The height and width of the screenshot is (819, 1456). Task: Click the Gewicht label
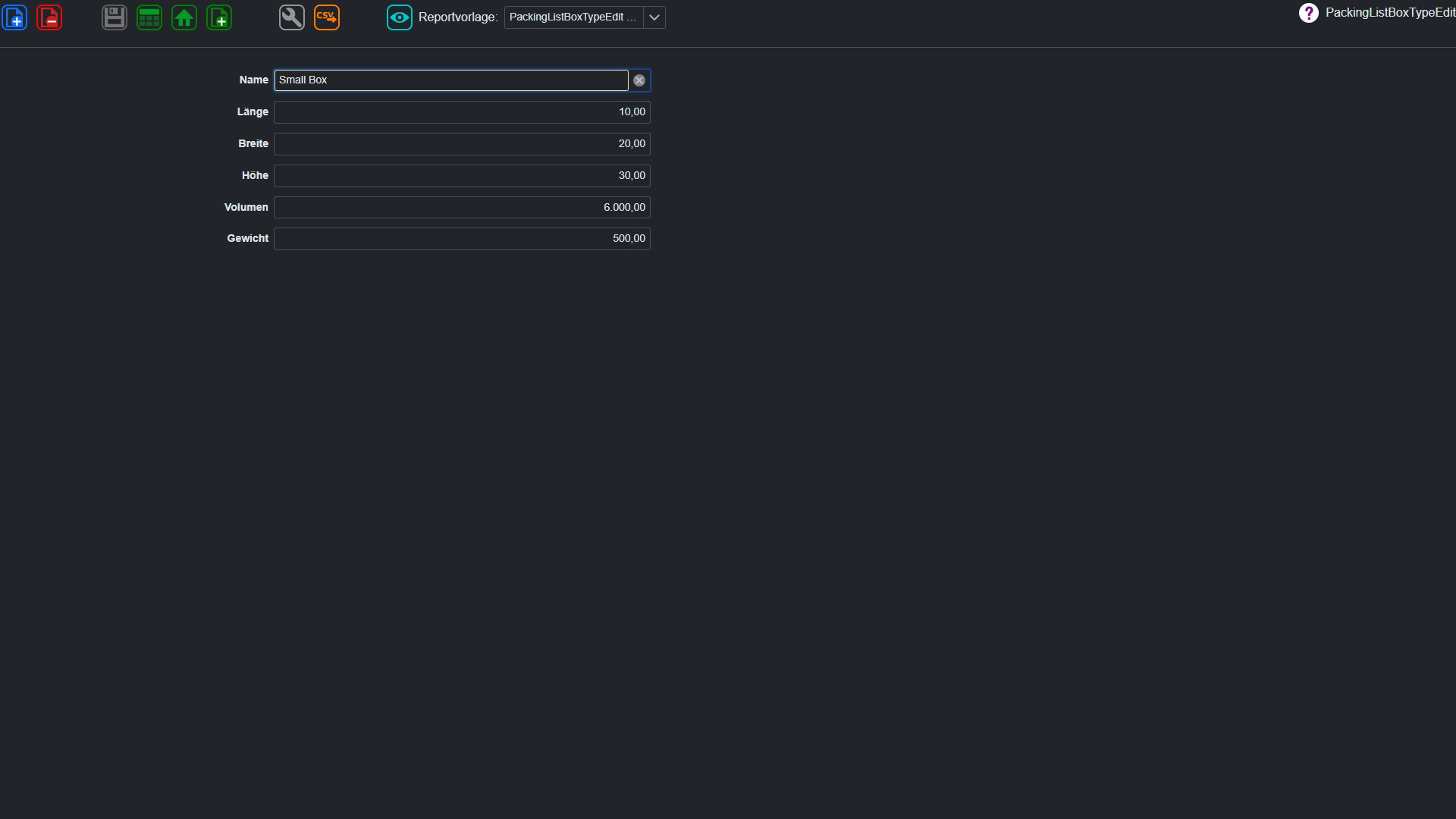pyautogui.click(x=248, y=239)
